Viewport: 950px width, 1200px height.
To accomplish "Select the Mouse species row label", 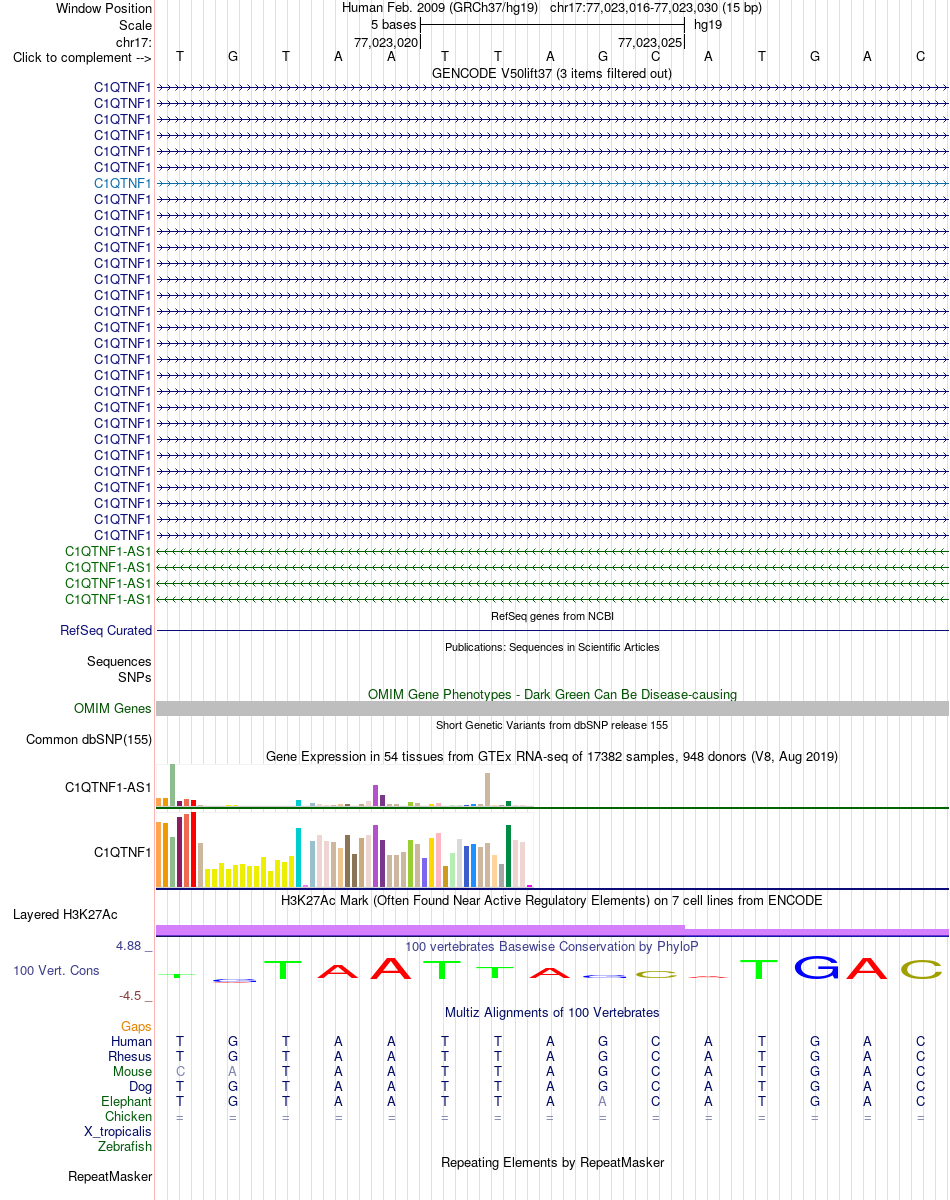I will tap(133, 1071).
